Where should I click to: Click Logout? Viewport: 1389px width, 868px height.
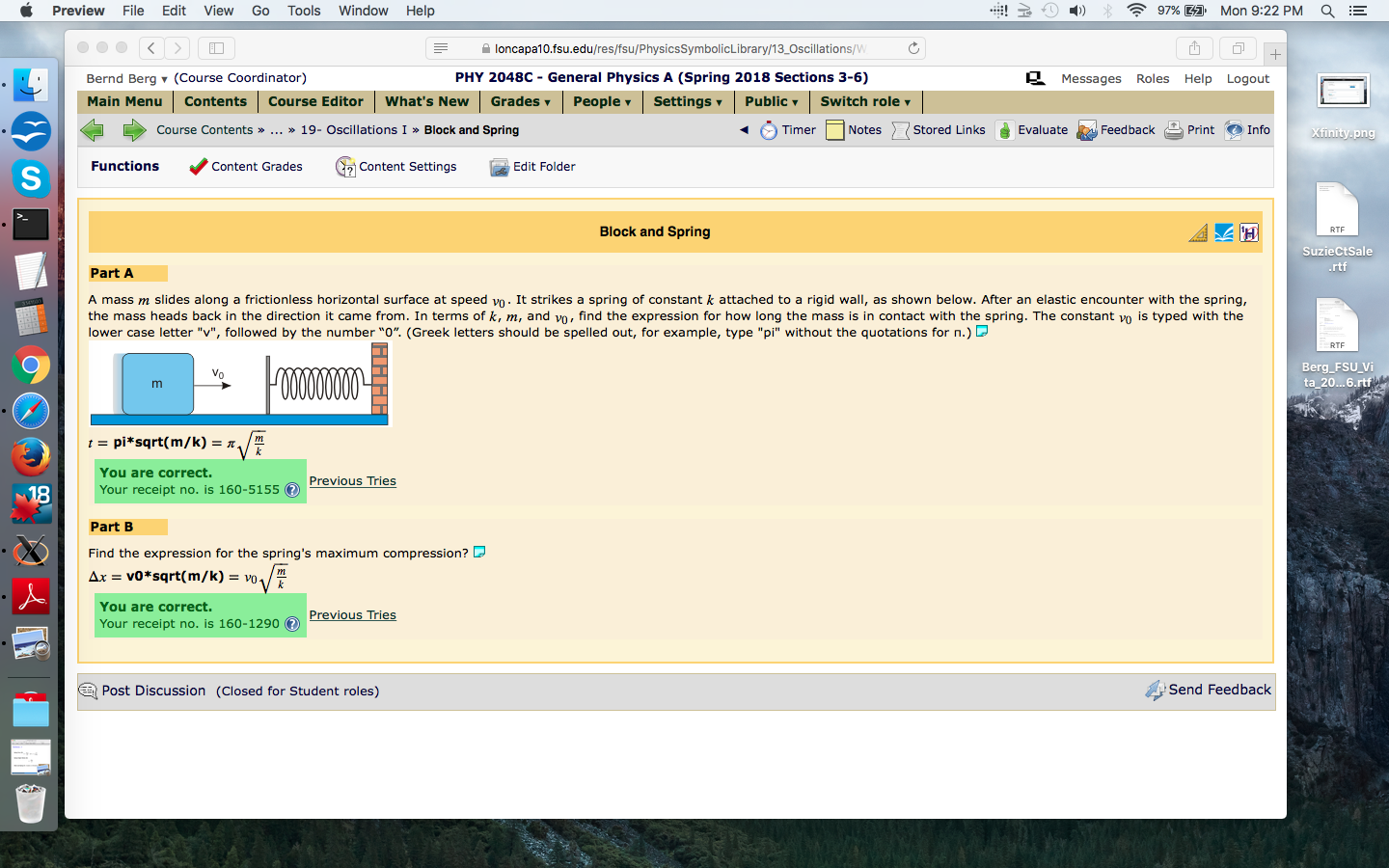(1248, 79)
